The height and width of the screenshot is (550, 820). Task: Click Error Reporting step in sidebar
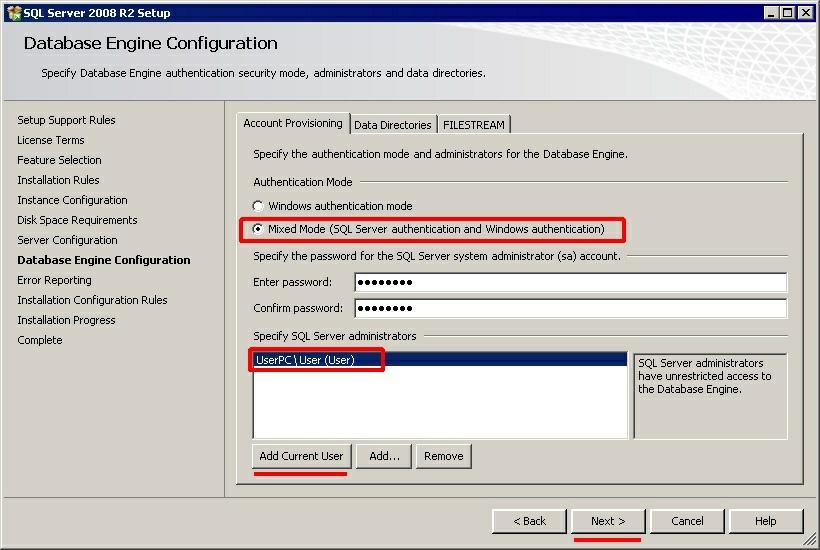54,280
